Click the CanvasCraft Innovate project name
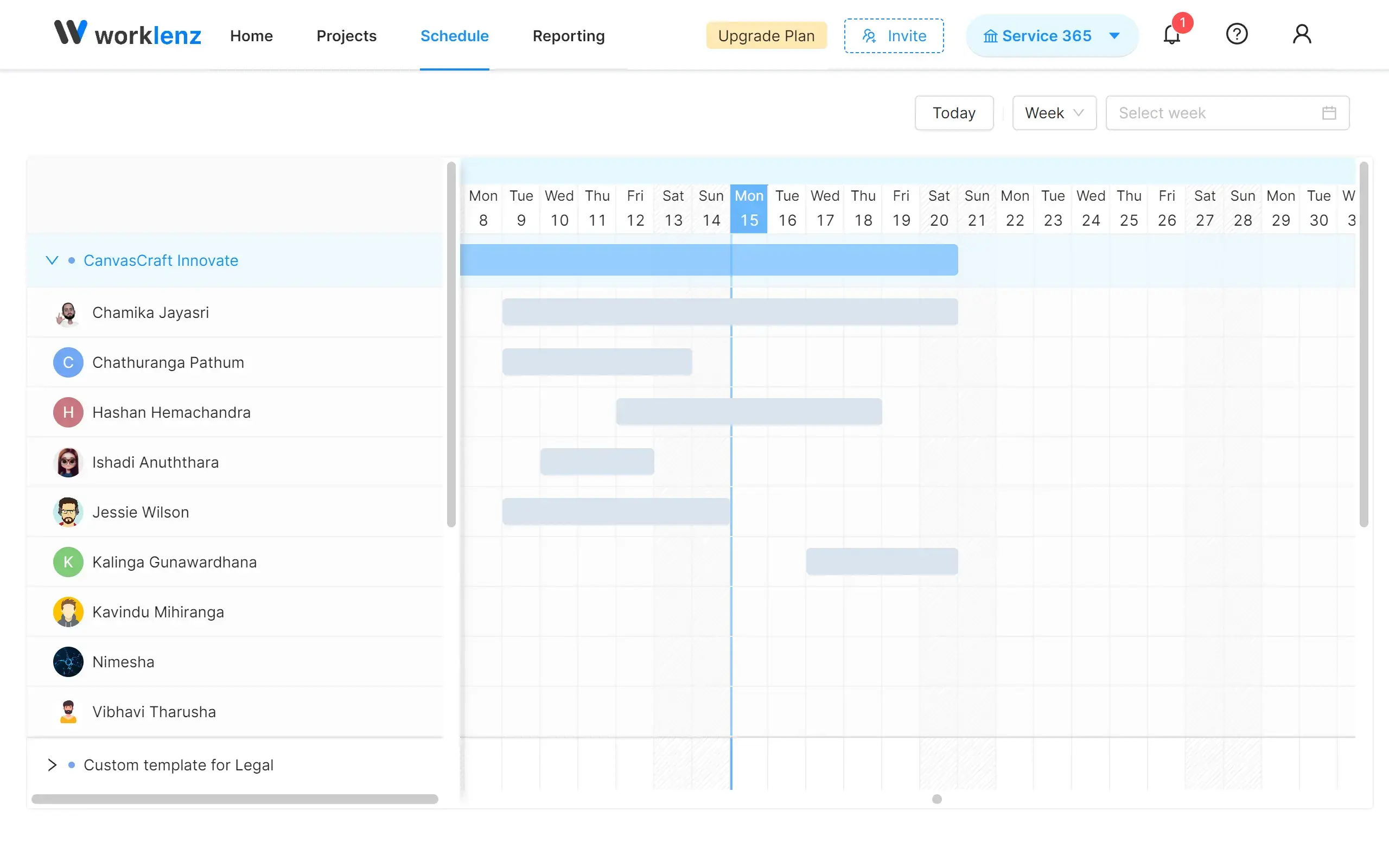This screenshot has width=1389, height=868. point(161,260)
